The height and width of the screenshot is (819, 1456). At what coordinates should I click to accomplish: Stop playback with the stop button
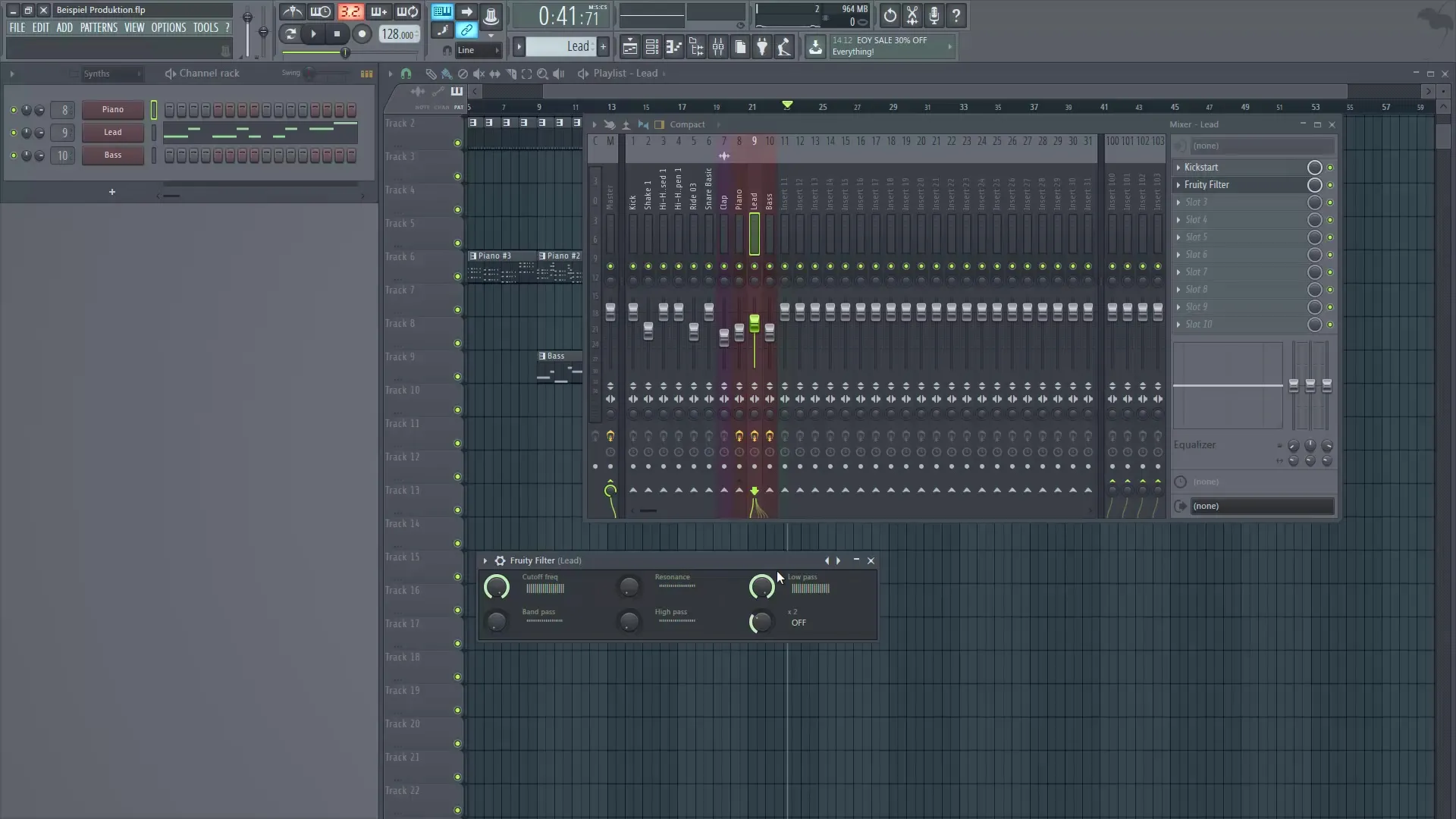click(337, 33)
